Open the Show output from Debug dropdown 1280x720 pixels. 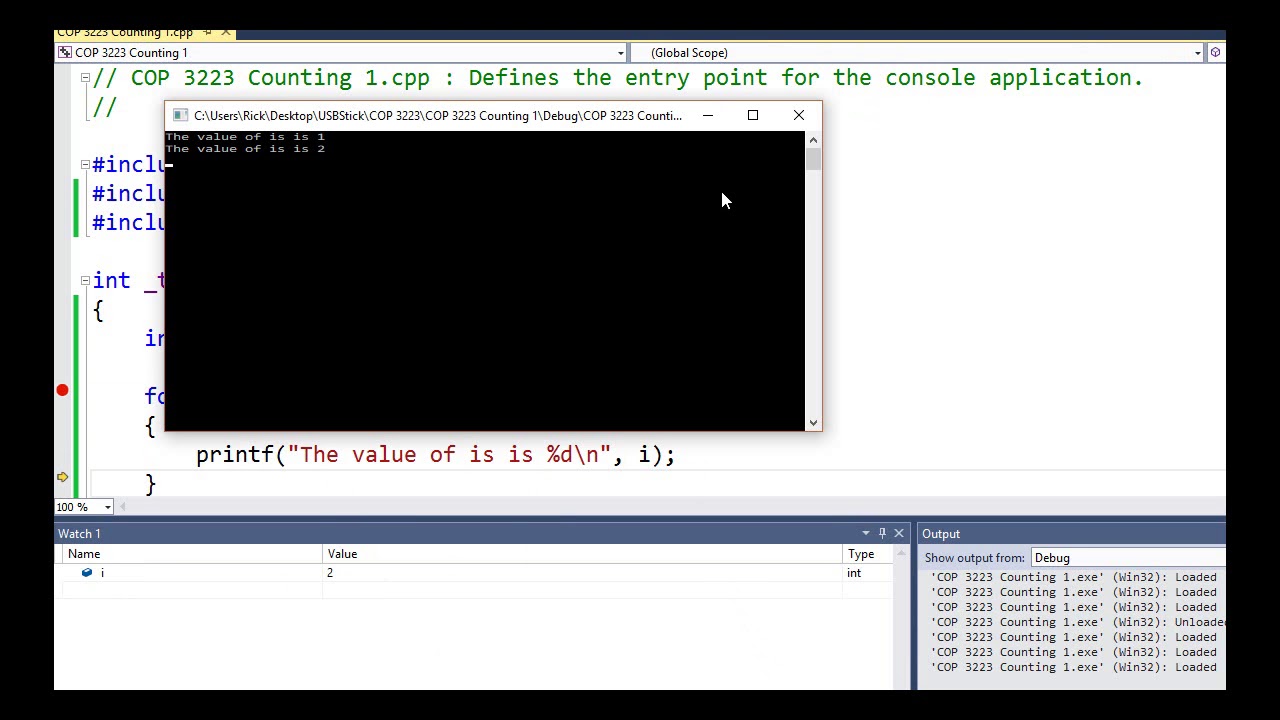point(1128,558)
